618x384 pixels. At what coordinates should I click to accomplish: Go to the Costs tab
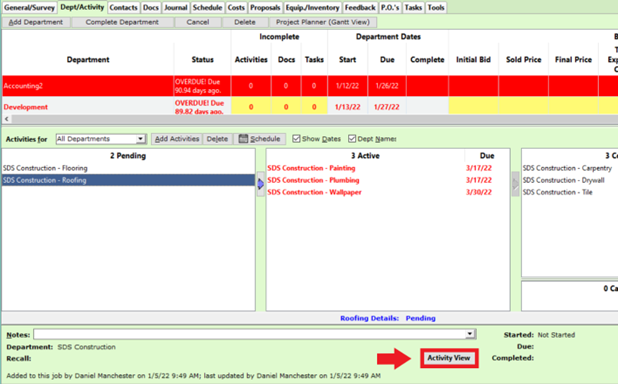pyautogui.click(x=236, y=7)
